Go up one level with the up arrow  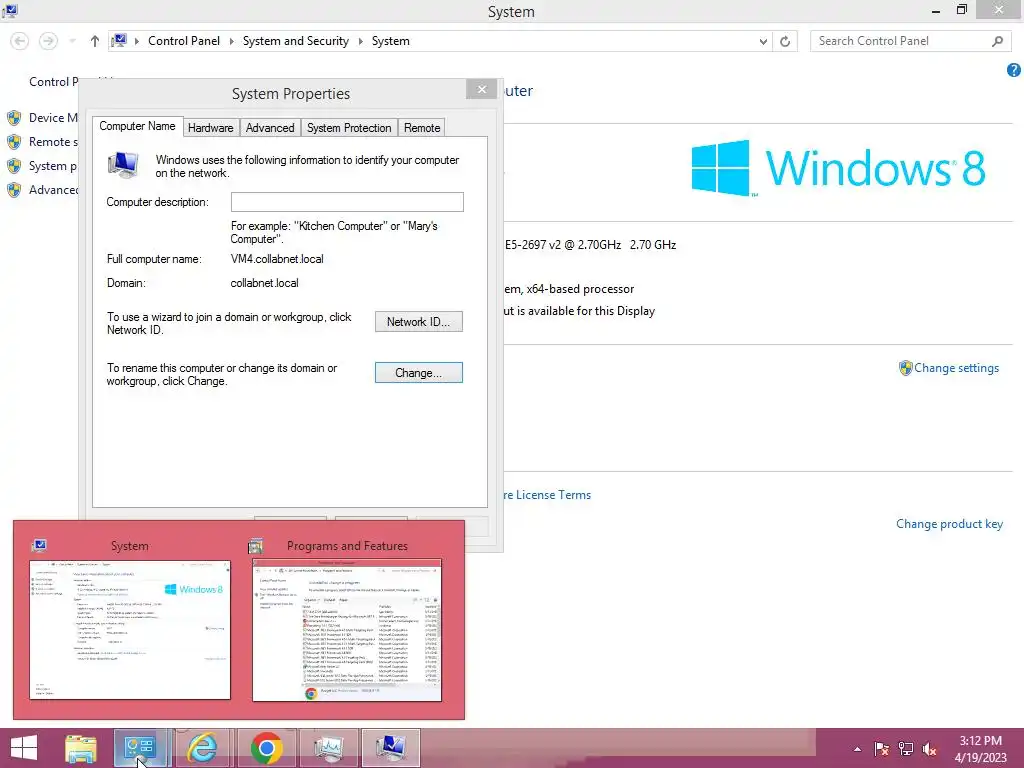95,41
